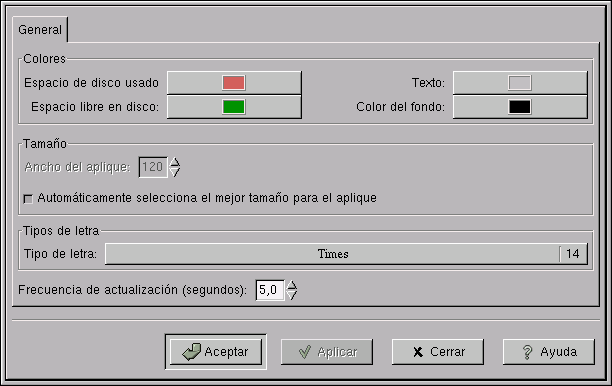Decrease update frequency with the down arrow

[x=292, y=295]
